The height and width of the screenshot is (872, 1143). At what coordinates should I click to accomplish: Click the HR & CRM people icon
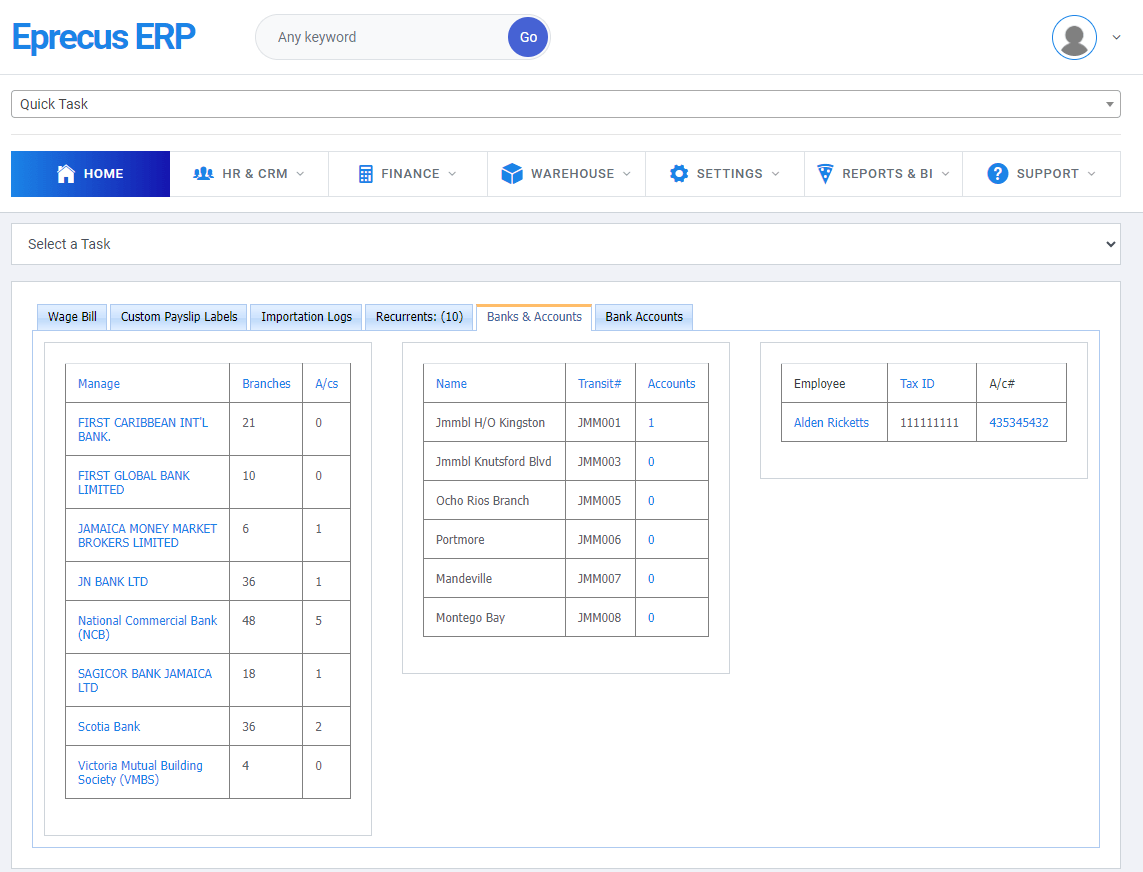pyautogui.click(x=203, y=174)
